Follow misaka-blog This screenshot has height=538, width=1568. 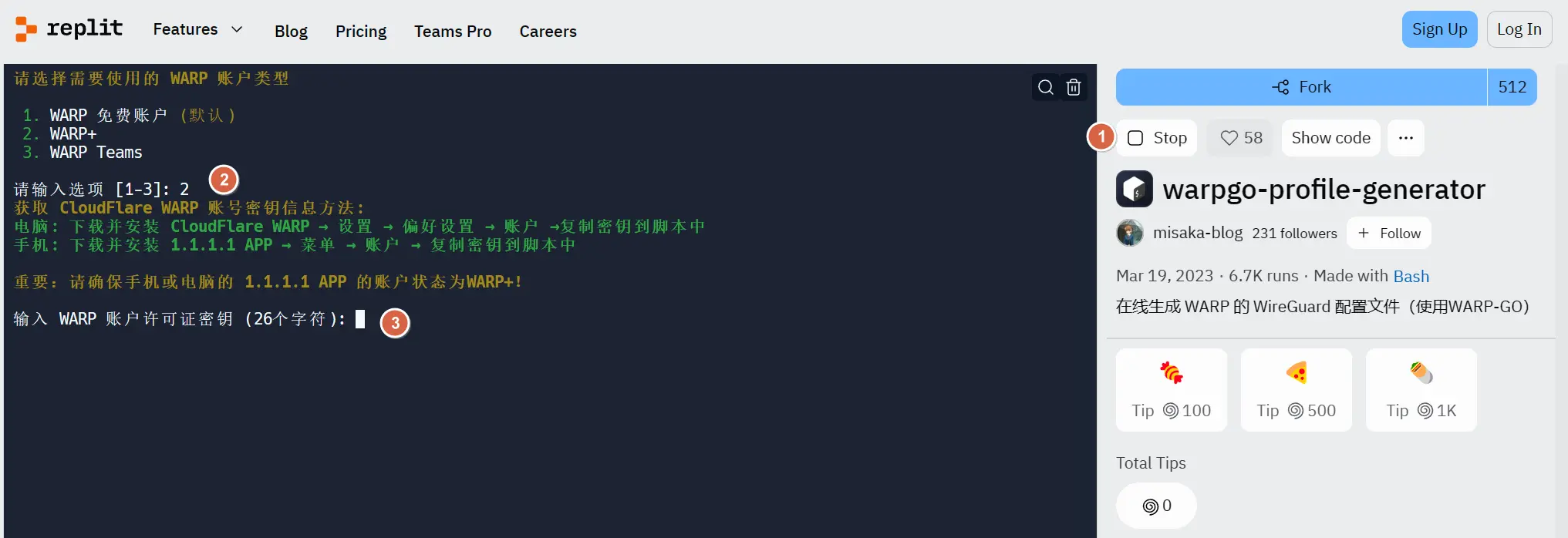point(1389,233)
